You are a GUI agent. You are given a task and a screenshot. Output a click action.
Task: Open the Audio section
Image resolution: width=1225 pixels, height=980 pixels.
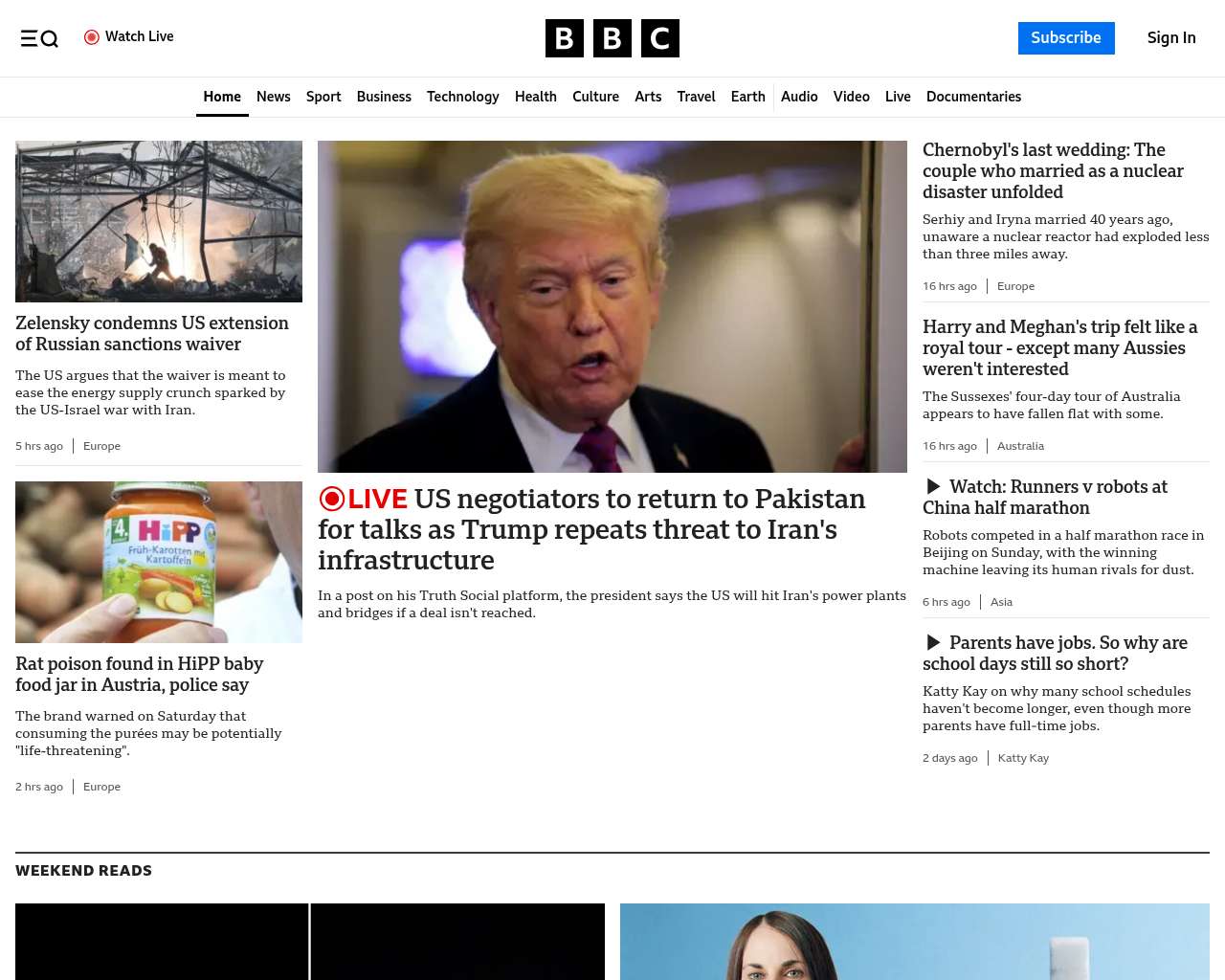pos(799,97)
